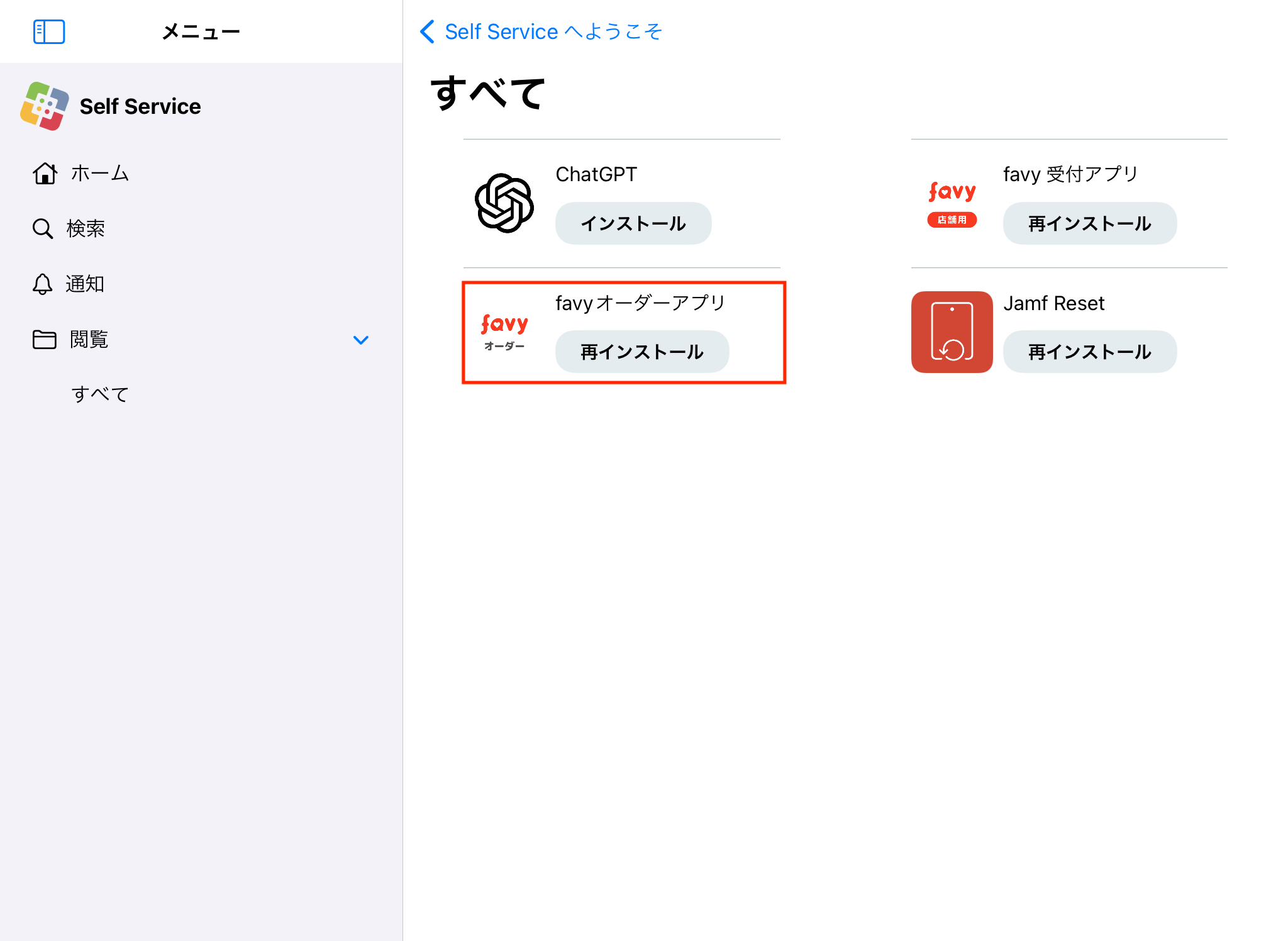Image resolution: width=1288 pixels, height=941 pixels.
Task: Click the notification bell icon
Action: [x=42, y=284]
